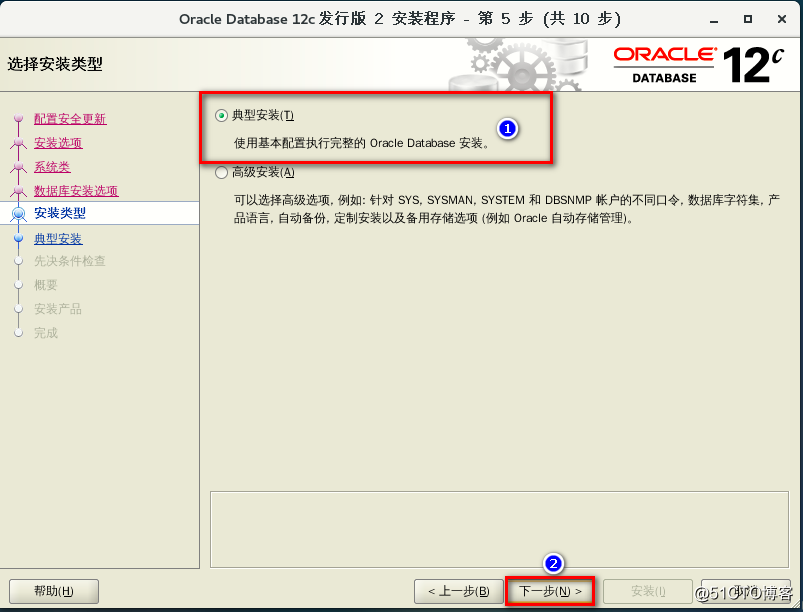Open the 配置安全更新 step link
This screenshot has width=803, height=612.
click(x=70, y=119)
